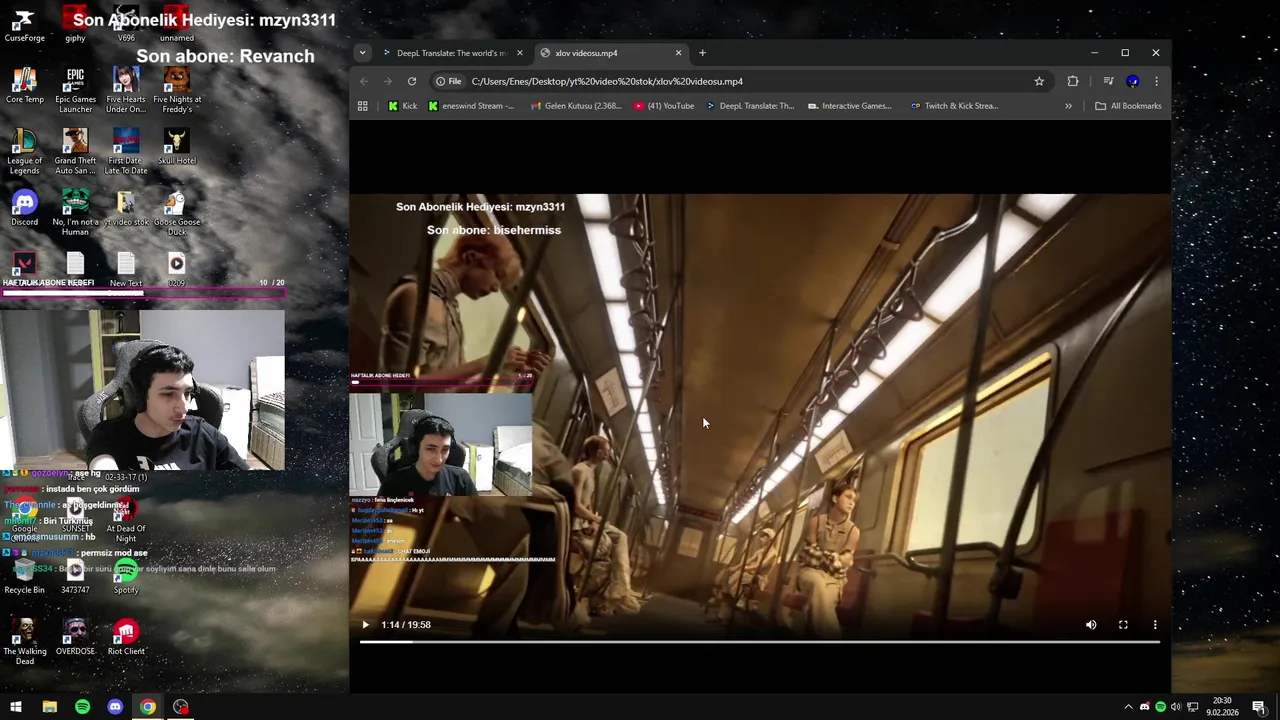Select the Core Temp desktop icon
The height and width of the screenshot is (720, 1280).
click(x=24, y=86)
